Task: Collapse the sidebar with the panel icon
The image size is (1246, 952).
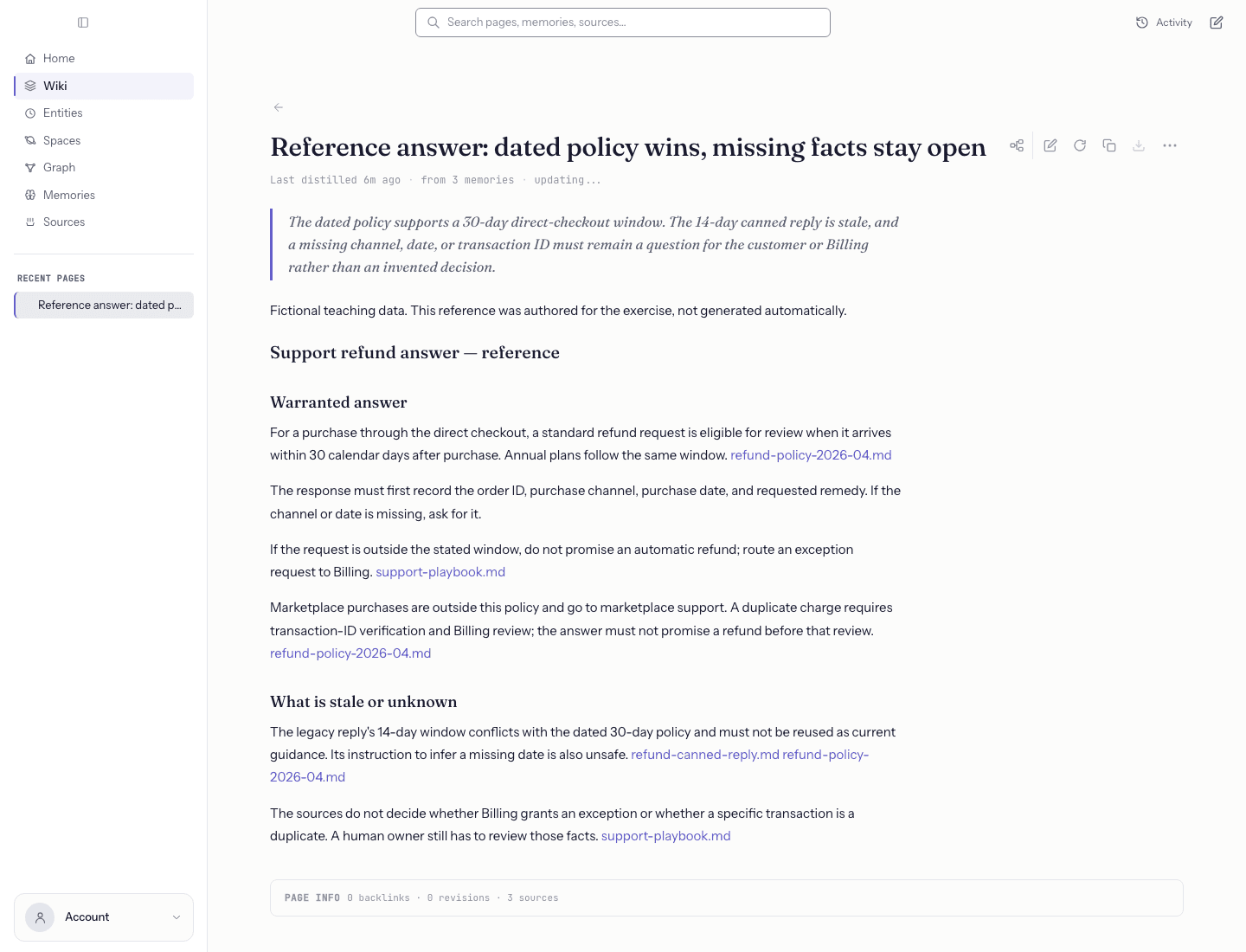Action: pyautogui.click(x=83, y=23)
